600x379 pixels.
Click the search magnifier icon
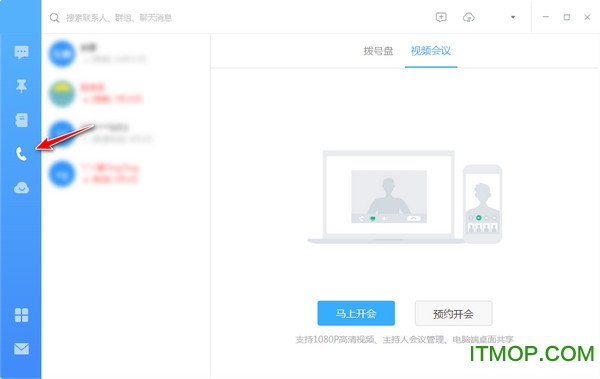pyautogui.click(x=55, y=18)
